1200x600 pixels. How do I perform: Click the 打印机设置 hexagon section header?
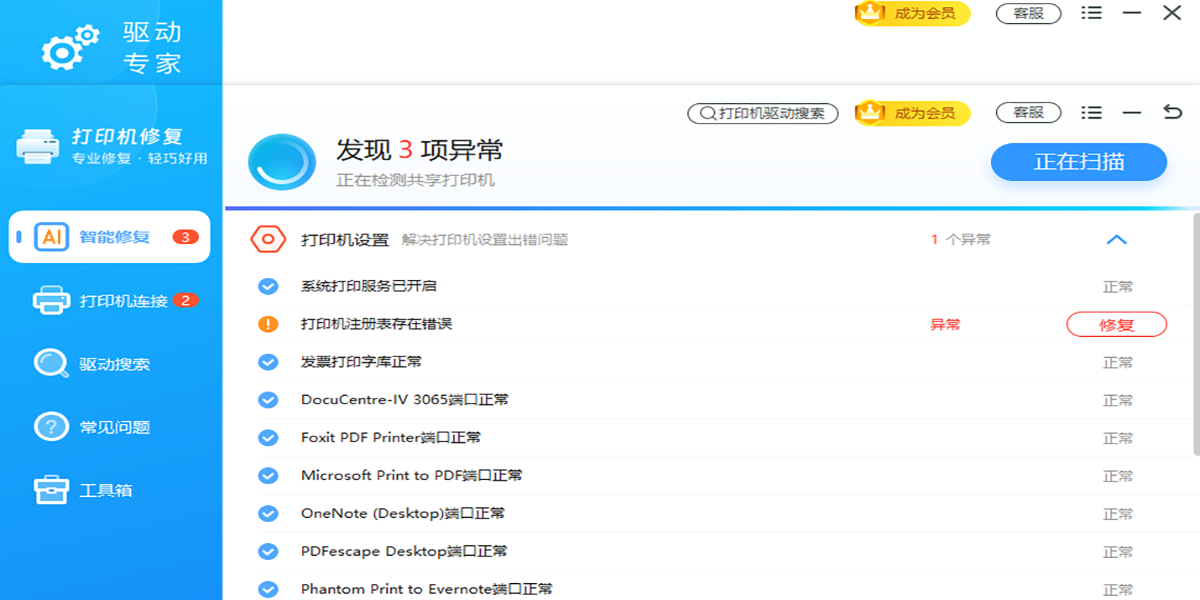[268, 240]
